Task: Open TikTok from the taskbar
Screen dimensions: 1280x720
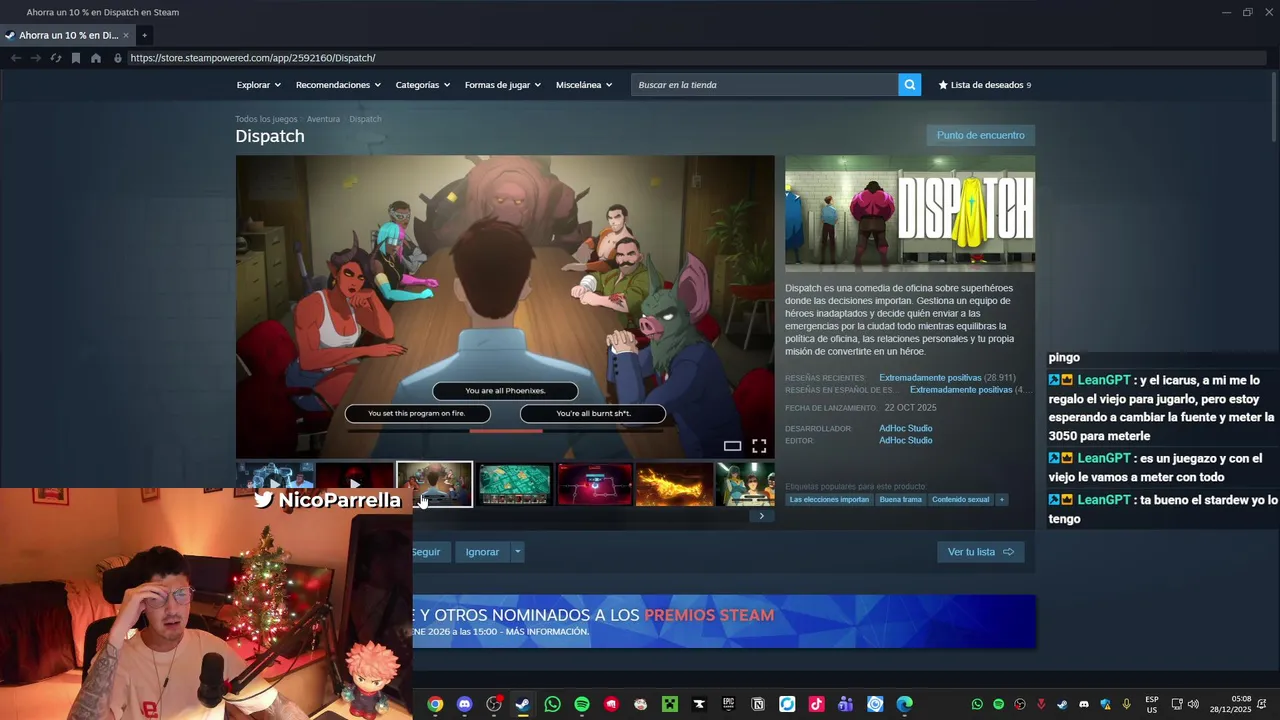Action: point(817,704)
